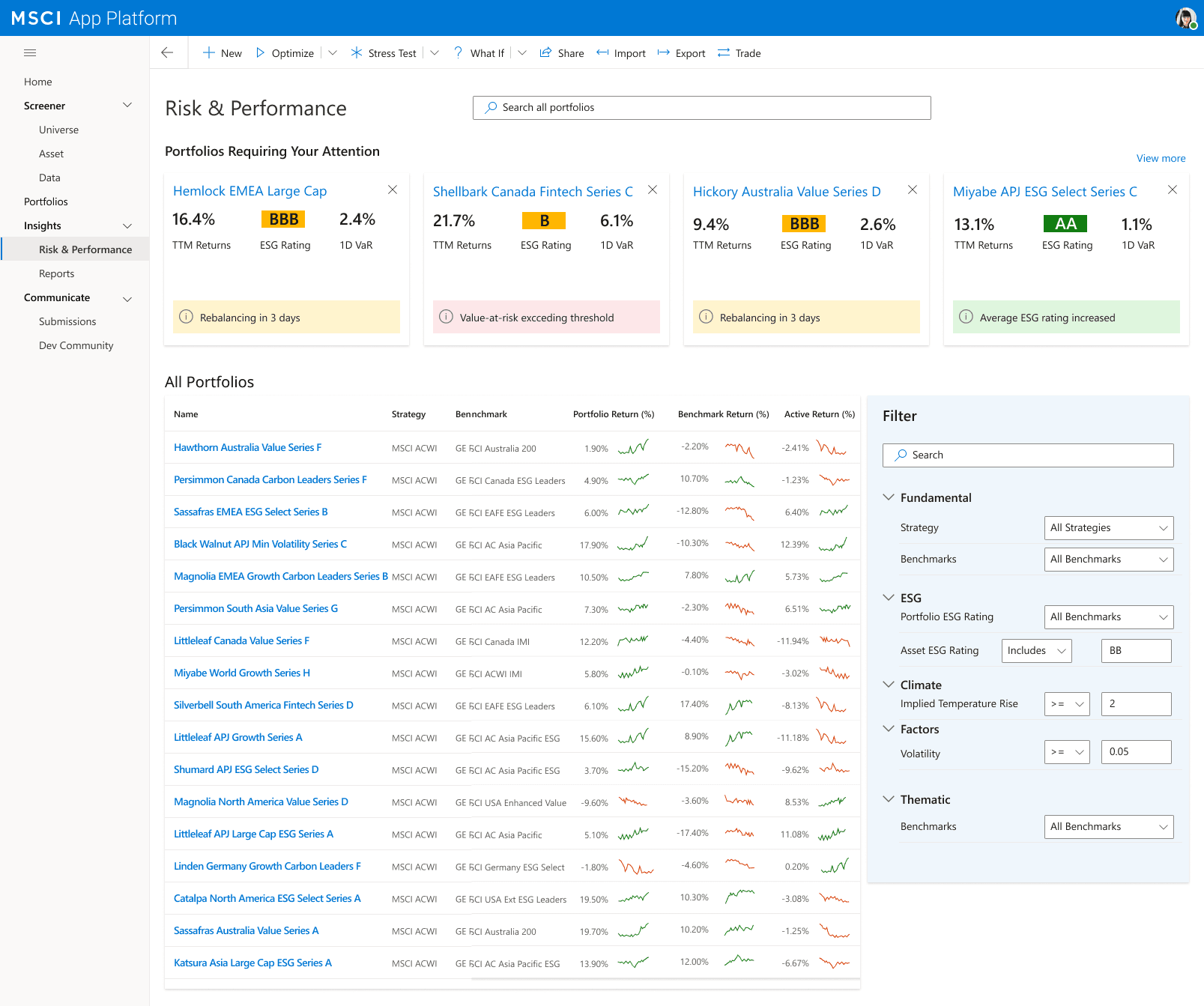
Task: Open the Volatility operator dropdown
Action: click(x=1067, y=752)
